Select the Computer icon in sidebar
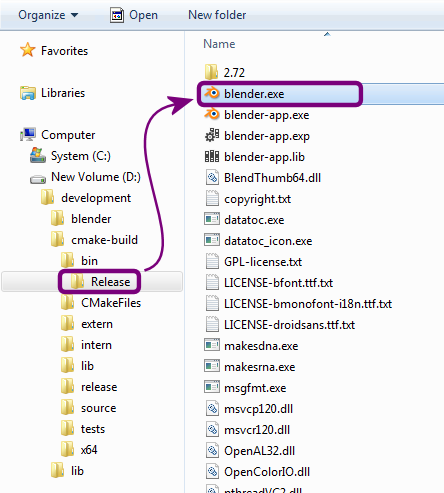 (28, 135)
